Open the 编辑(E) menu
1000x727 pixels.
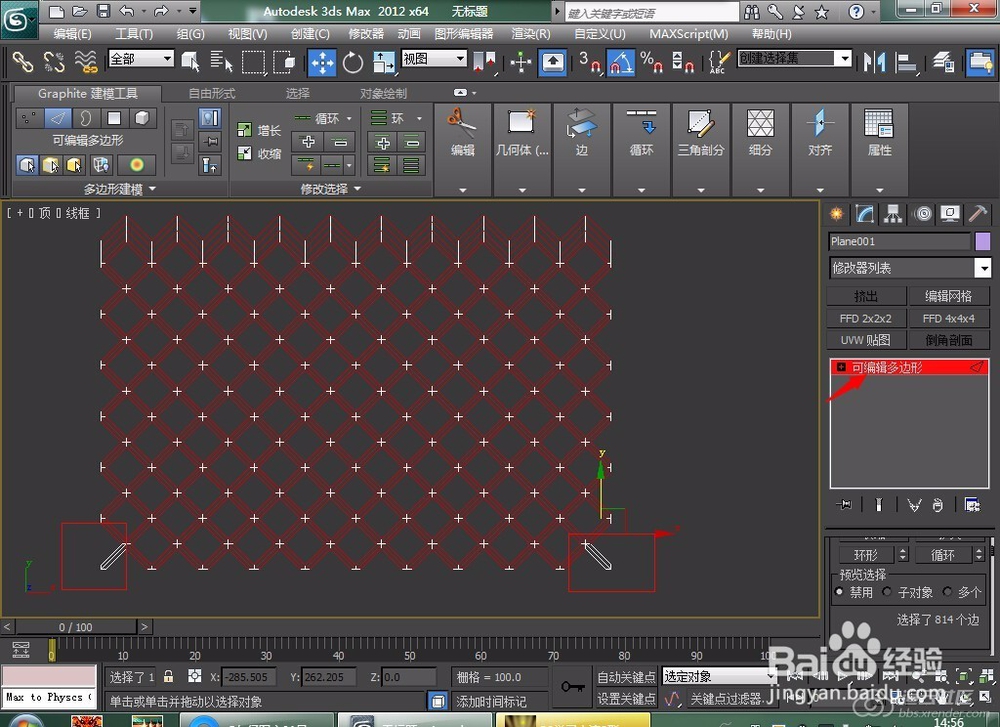coord(72,34)
